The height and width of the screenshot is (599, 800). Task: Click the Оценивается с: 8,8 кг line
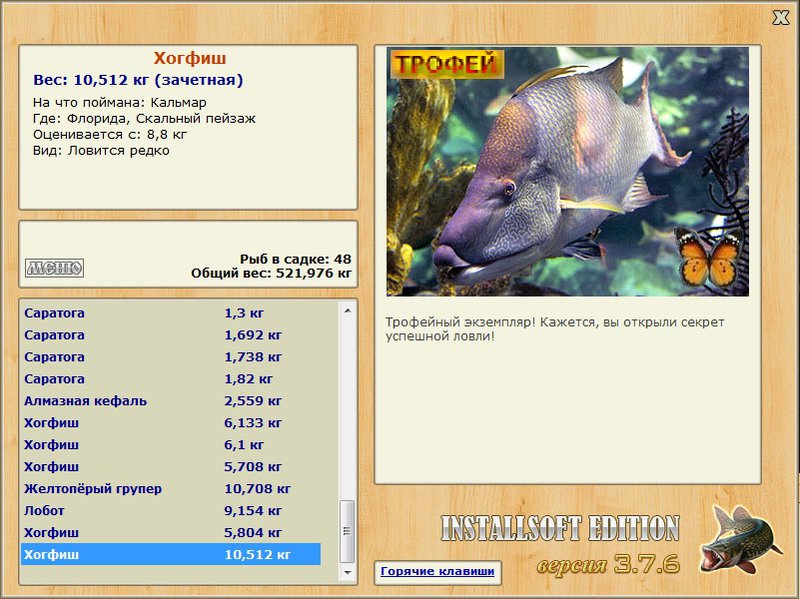pos(110,135)
